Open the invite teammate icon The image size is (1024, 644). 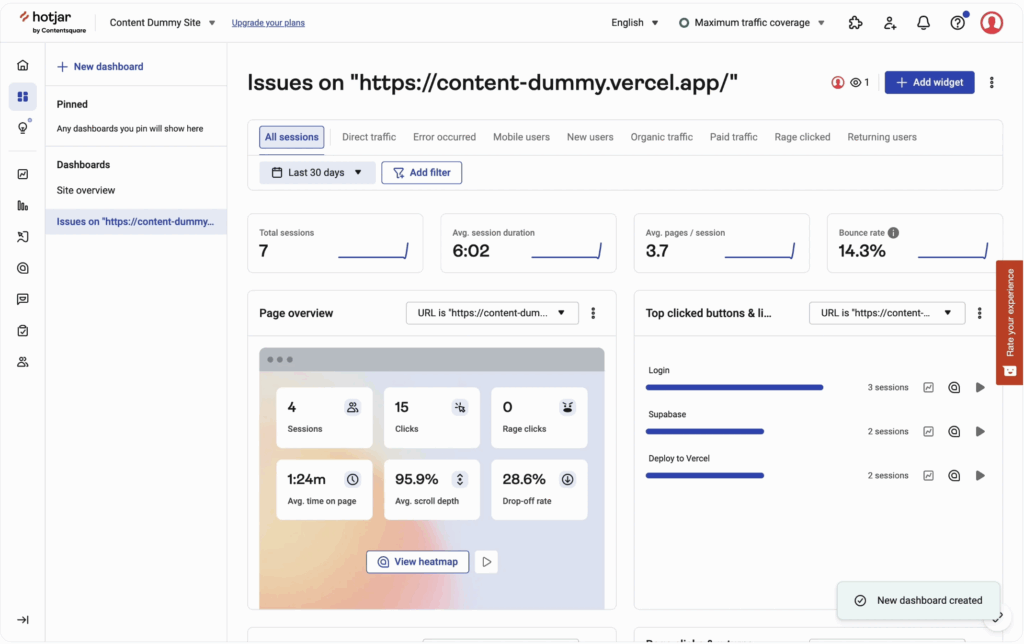(890, 22)
